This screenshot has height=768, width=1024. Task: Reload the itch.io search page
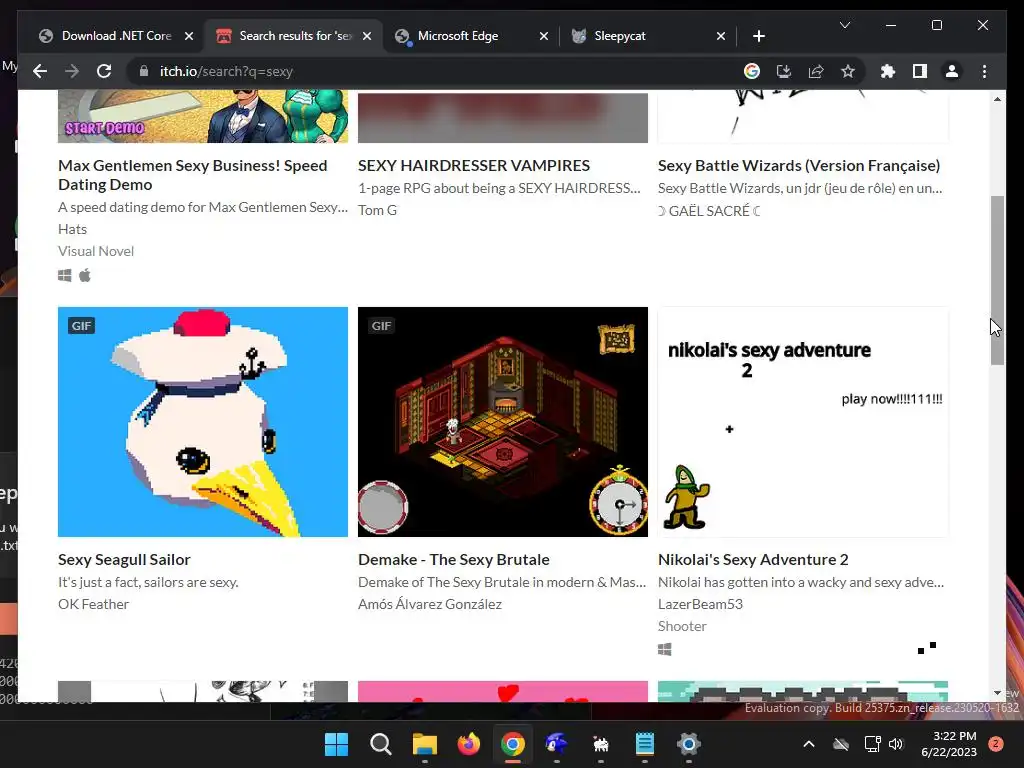point(104,71)
